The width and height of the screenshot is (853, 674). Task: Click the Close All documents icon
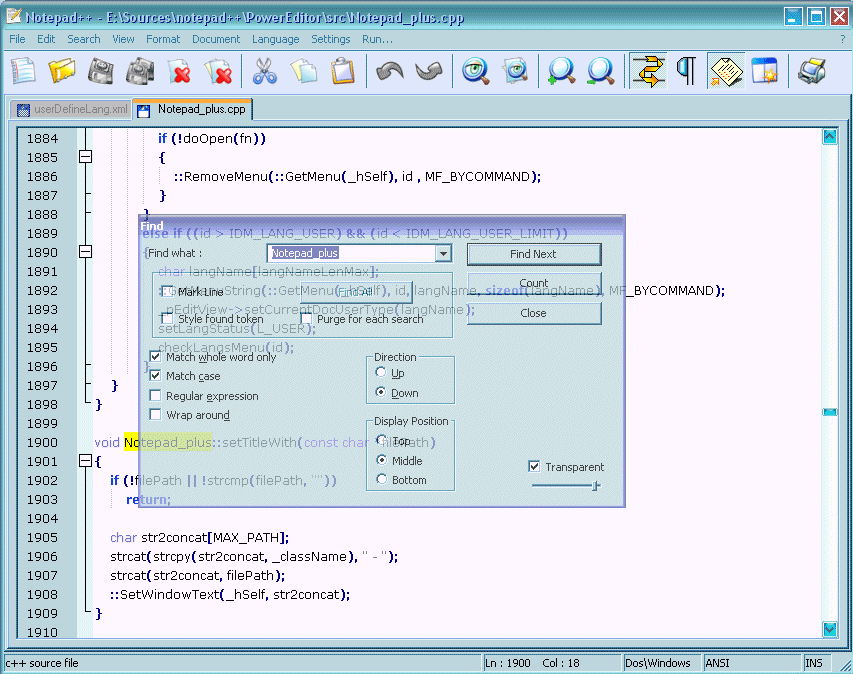point(218,71)
